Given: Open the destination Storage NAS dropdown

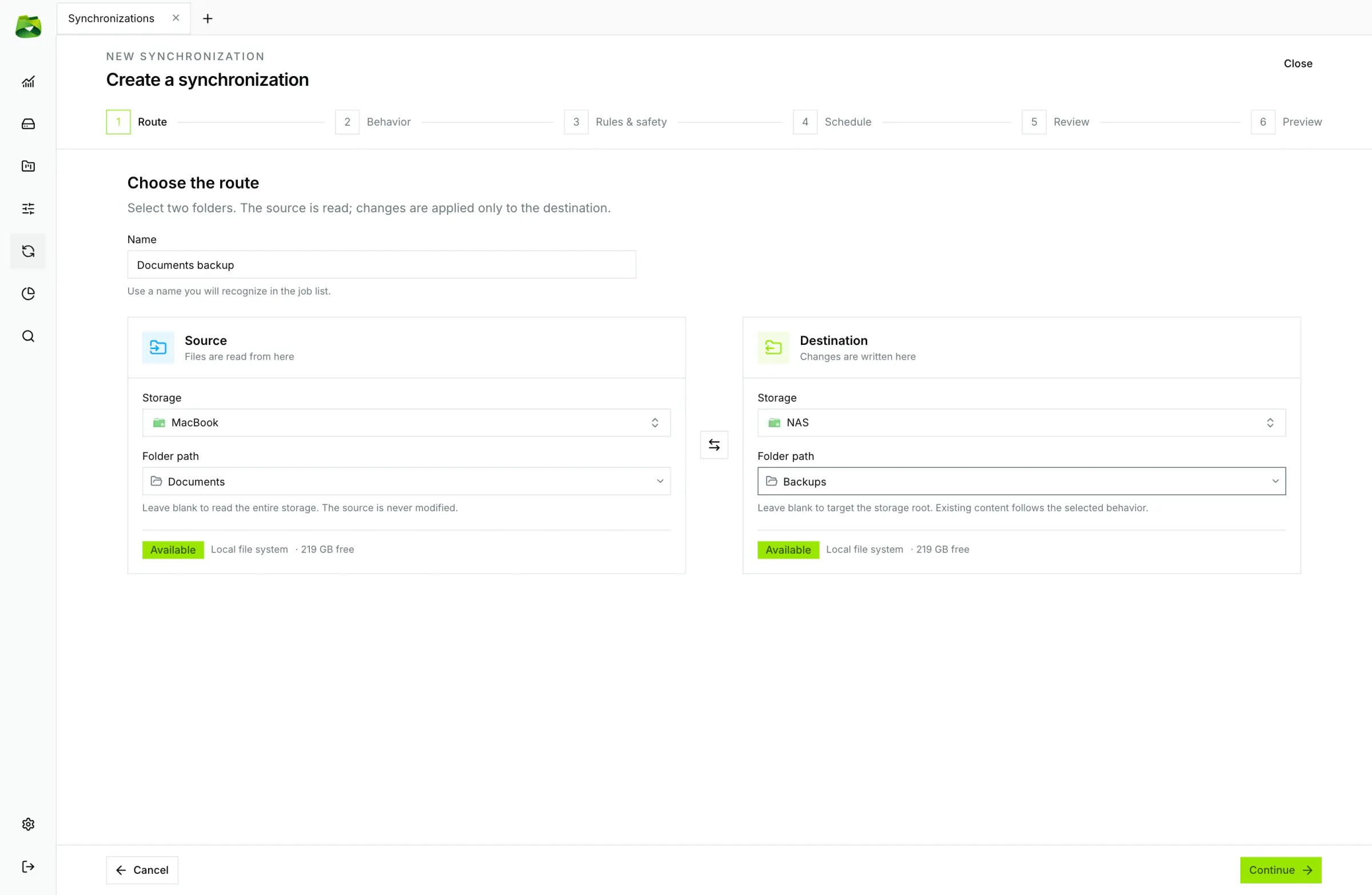Looking at the screenshot, I should point(1022,423).
